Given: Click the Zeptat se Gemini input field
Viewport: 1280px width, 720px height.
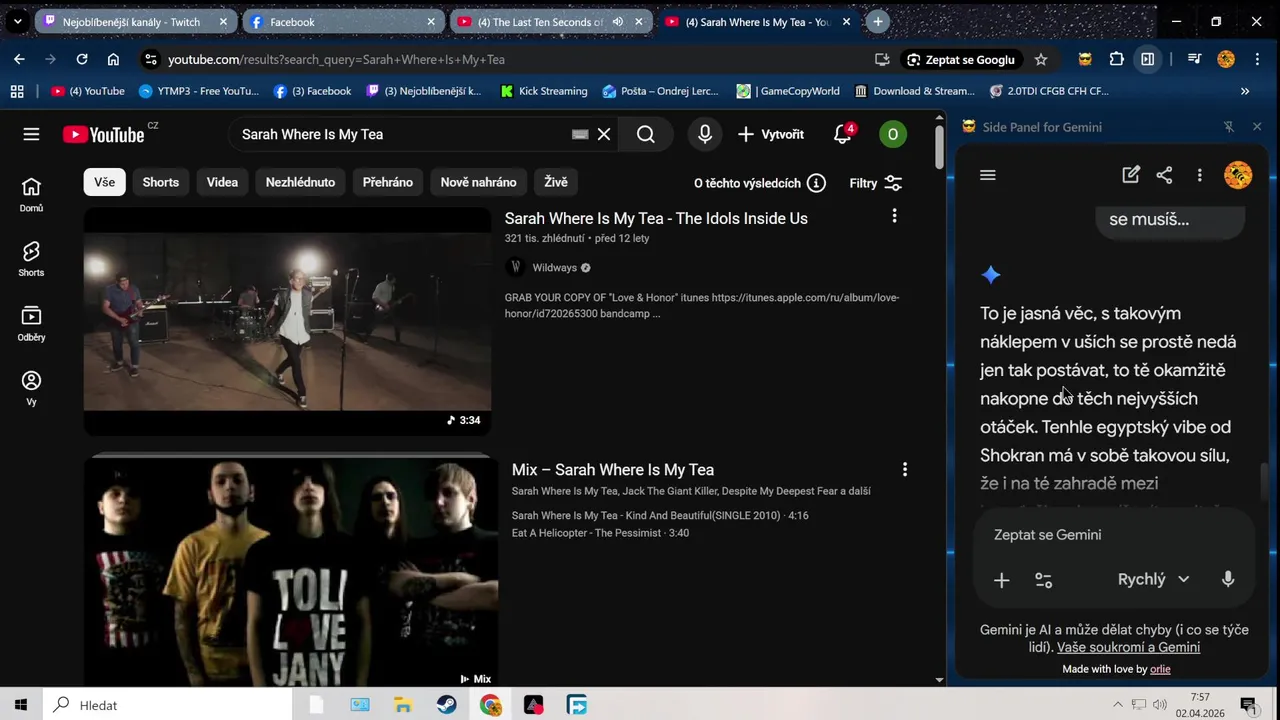Looking at the screenshot, I should click(1113, 535).
